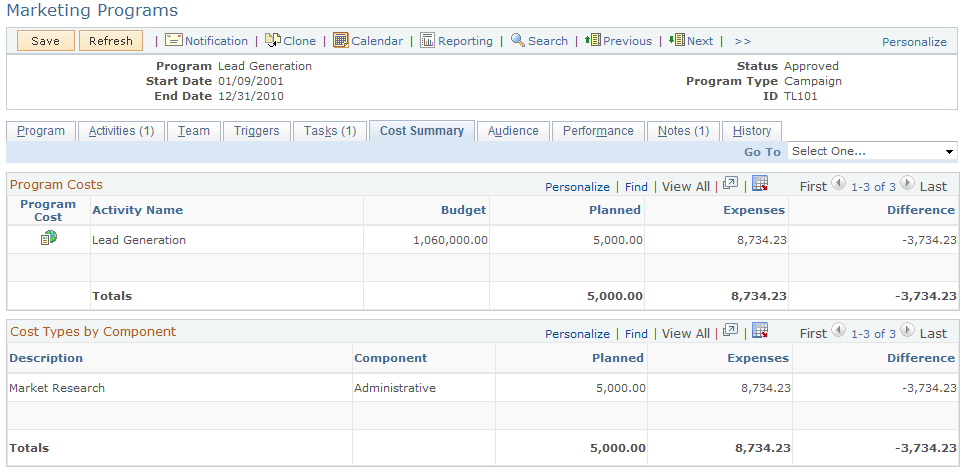
Task: Sort by Activity Name column header
Action: [x=137, y=210]
